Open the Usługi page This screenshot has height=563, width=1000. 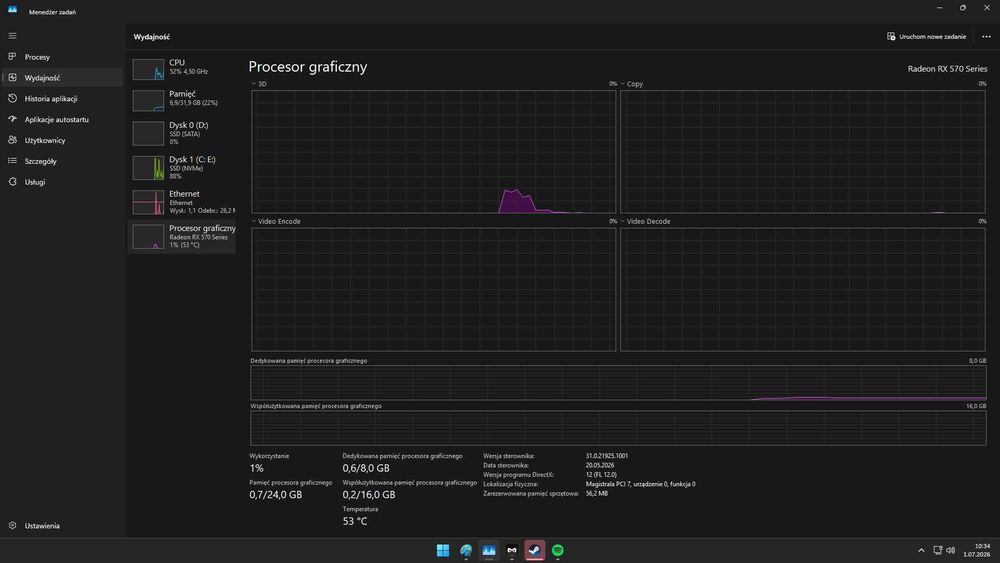coord(62,182)
